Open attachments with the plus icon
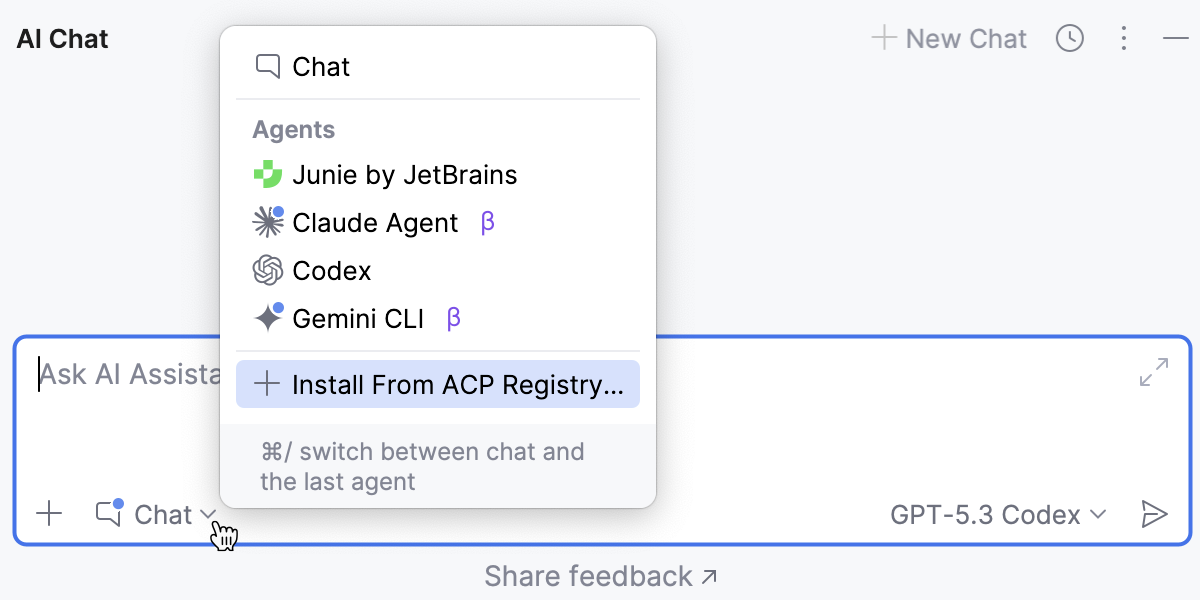This screenshot has height=600, width=1200. [x=48, y=514]
